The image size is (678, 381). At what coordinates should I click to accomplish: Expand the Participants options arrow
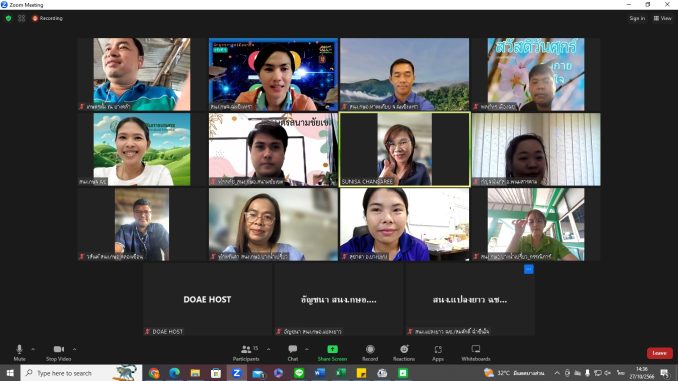point(269,349)
